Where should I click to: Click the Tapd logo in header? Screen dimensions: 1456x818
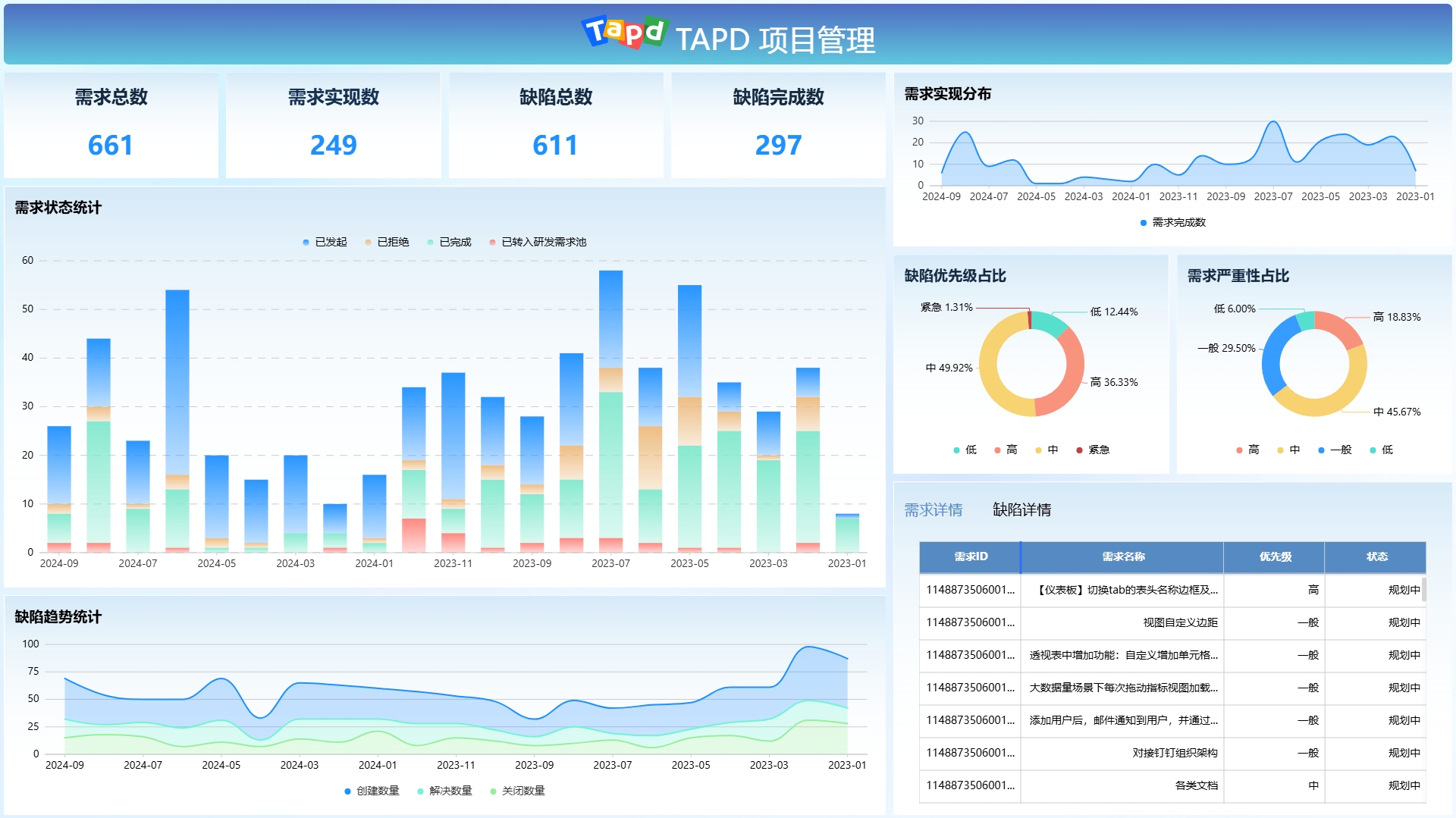(624, 33)
